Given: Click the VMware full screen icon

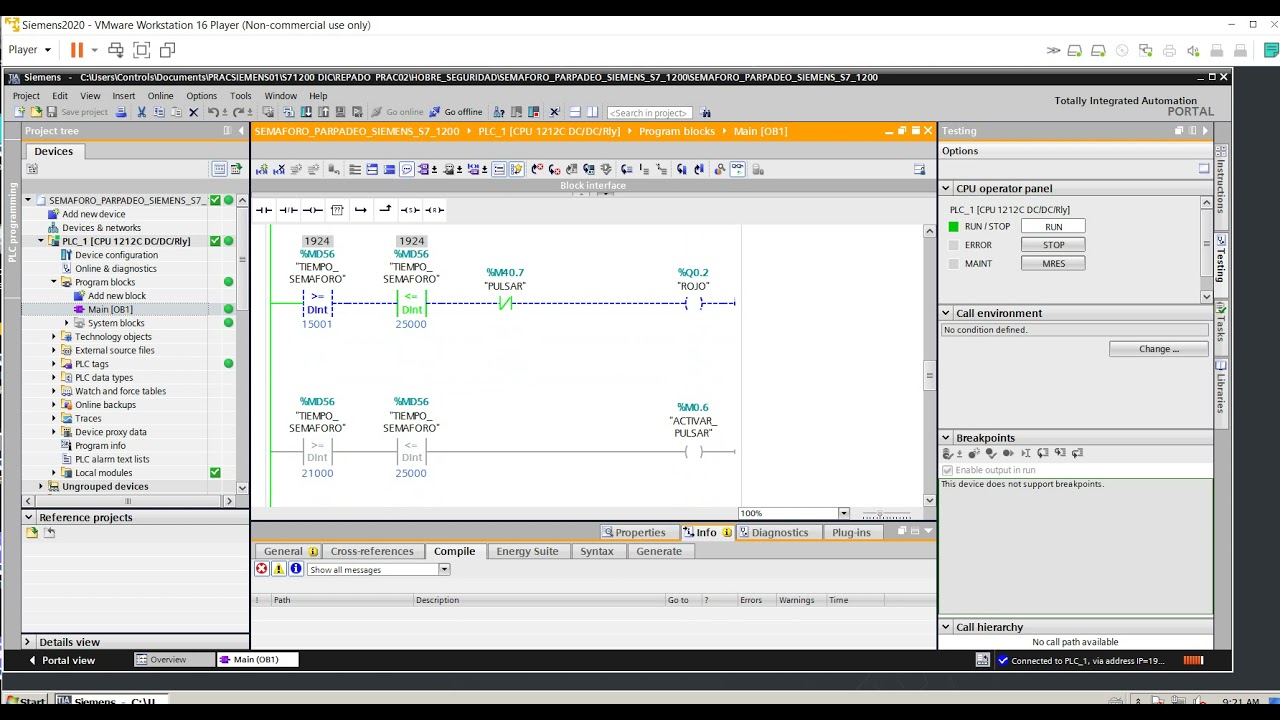Looking at the screenshot, I should click(x=141, y=50).
